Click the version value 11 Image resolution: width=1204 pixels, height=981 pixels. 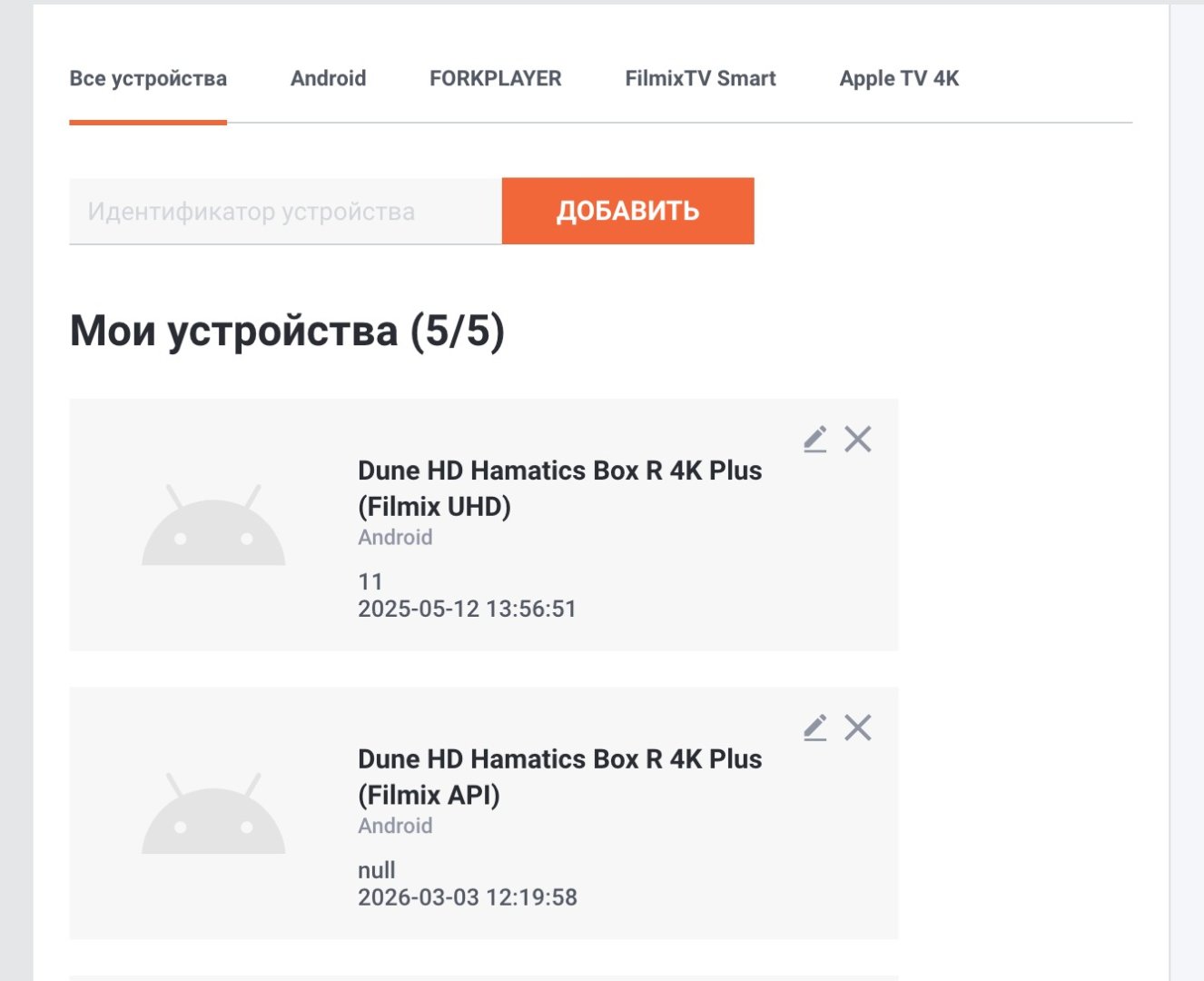point(370,581)
